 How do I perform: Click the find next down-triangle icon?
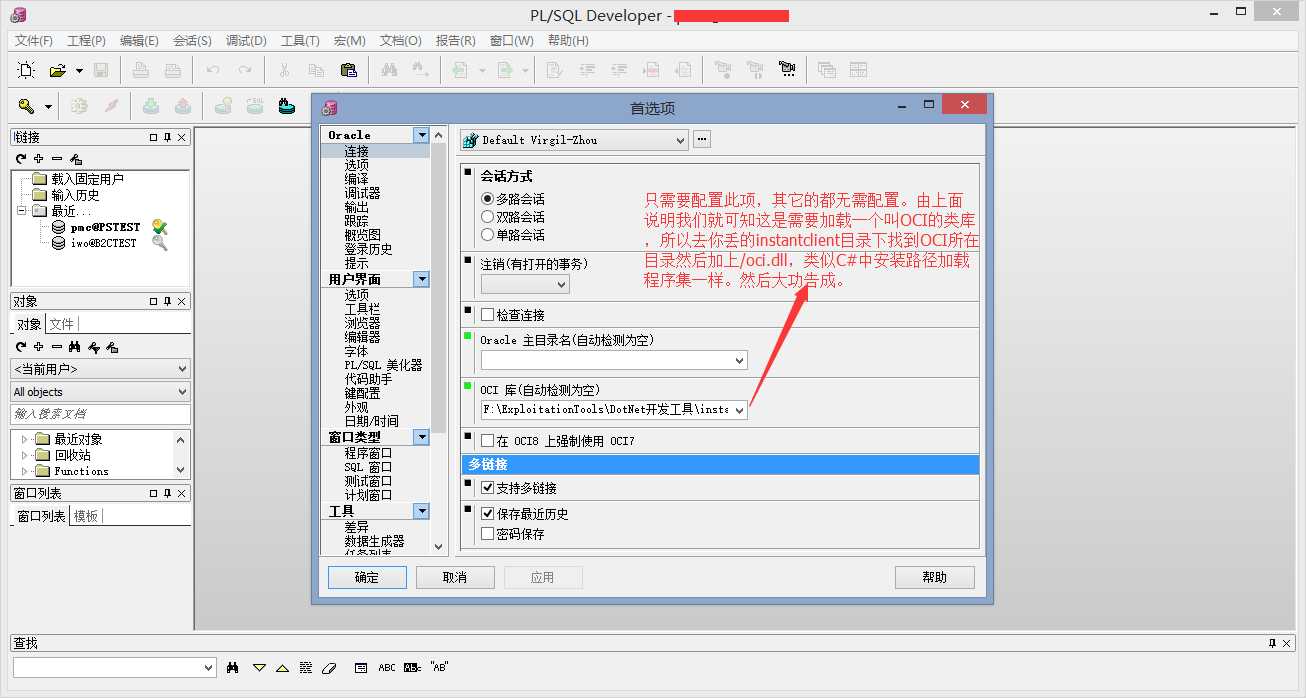coord(259,667)
